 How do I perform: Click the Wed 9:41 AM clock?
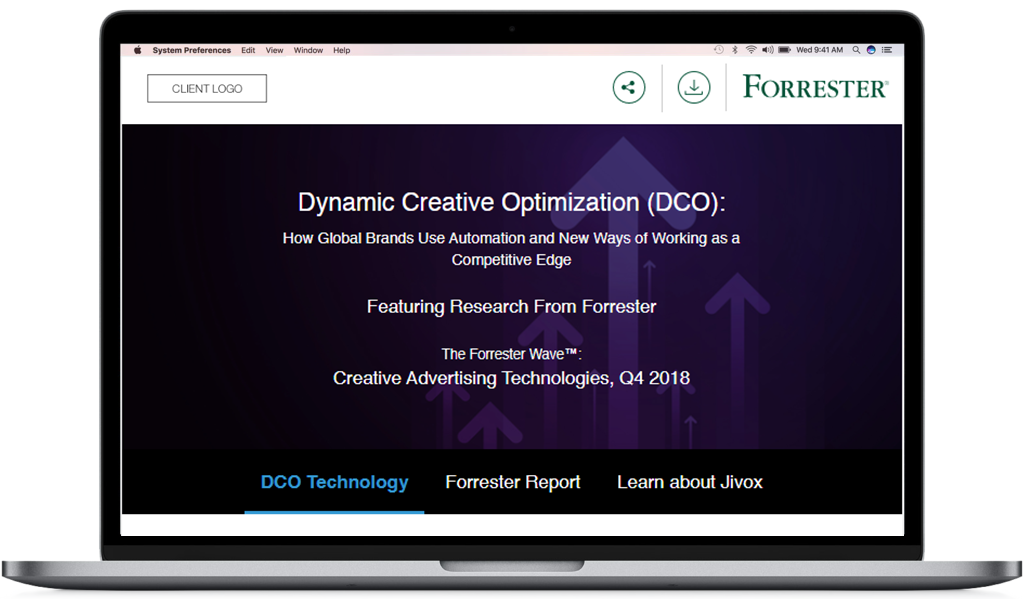[x=820, y=50]
